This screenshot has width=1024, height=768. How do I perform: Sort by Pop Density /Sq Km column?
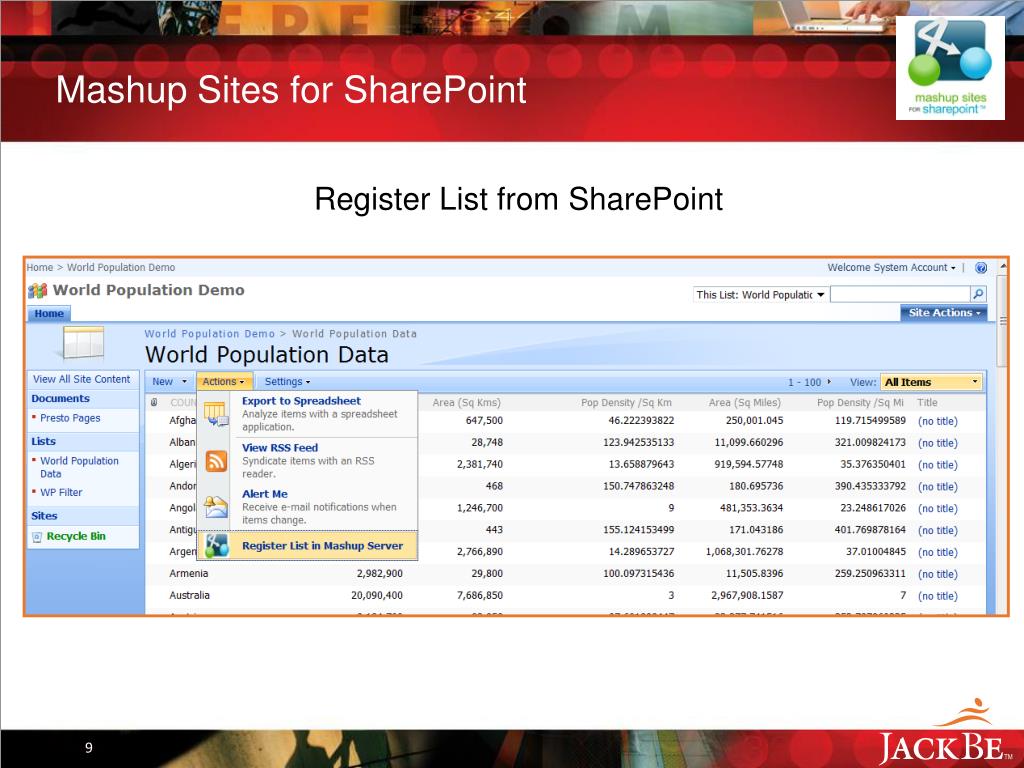626,402
